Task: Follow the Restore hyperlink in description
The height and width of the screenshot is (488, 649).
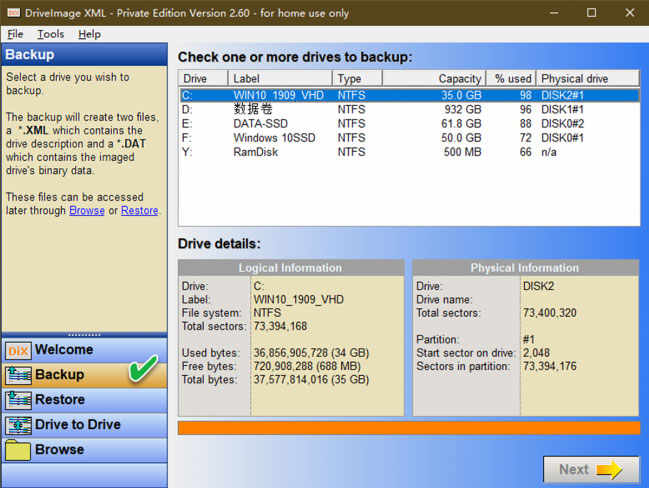Action: click(139, 210)
